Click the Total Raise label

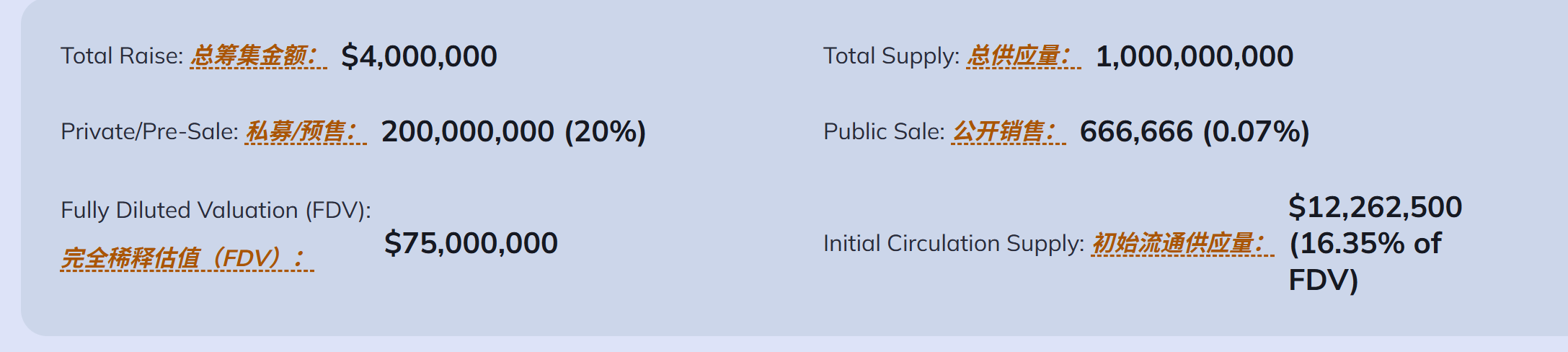122,56
